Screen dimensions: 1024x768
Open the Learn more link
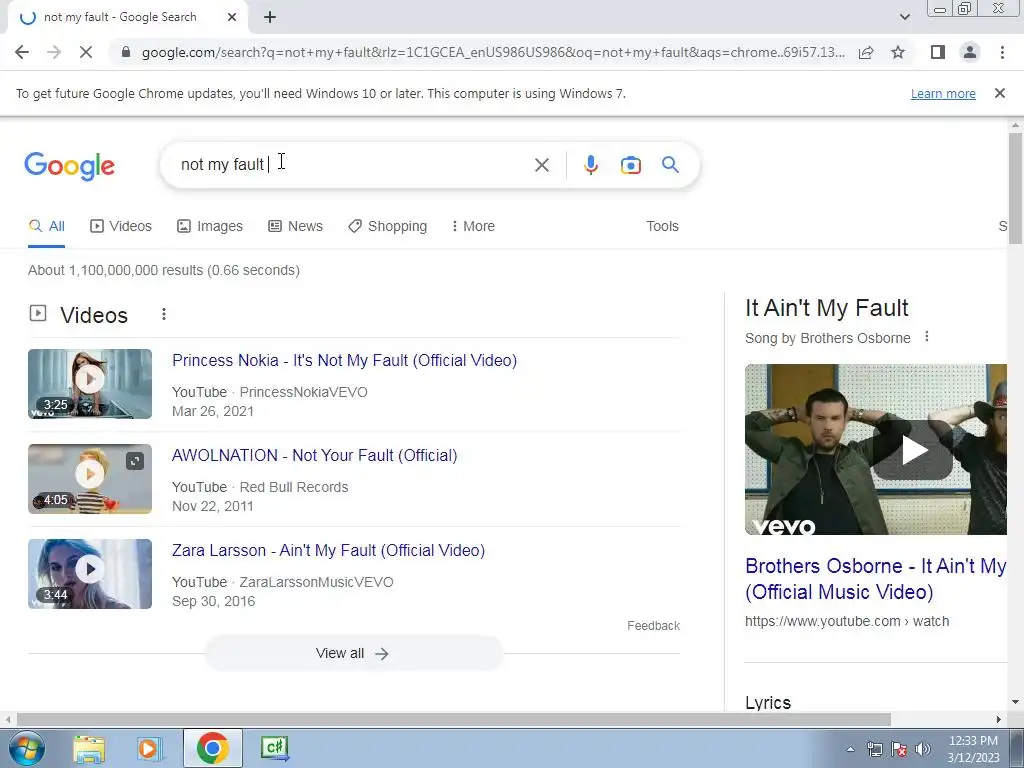pos(943,93)
